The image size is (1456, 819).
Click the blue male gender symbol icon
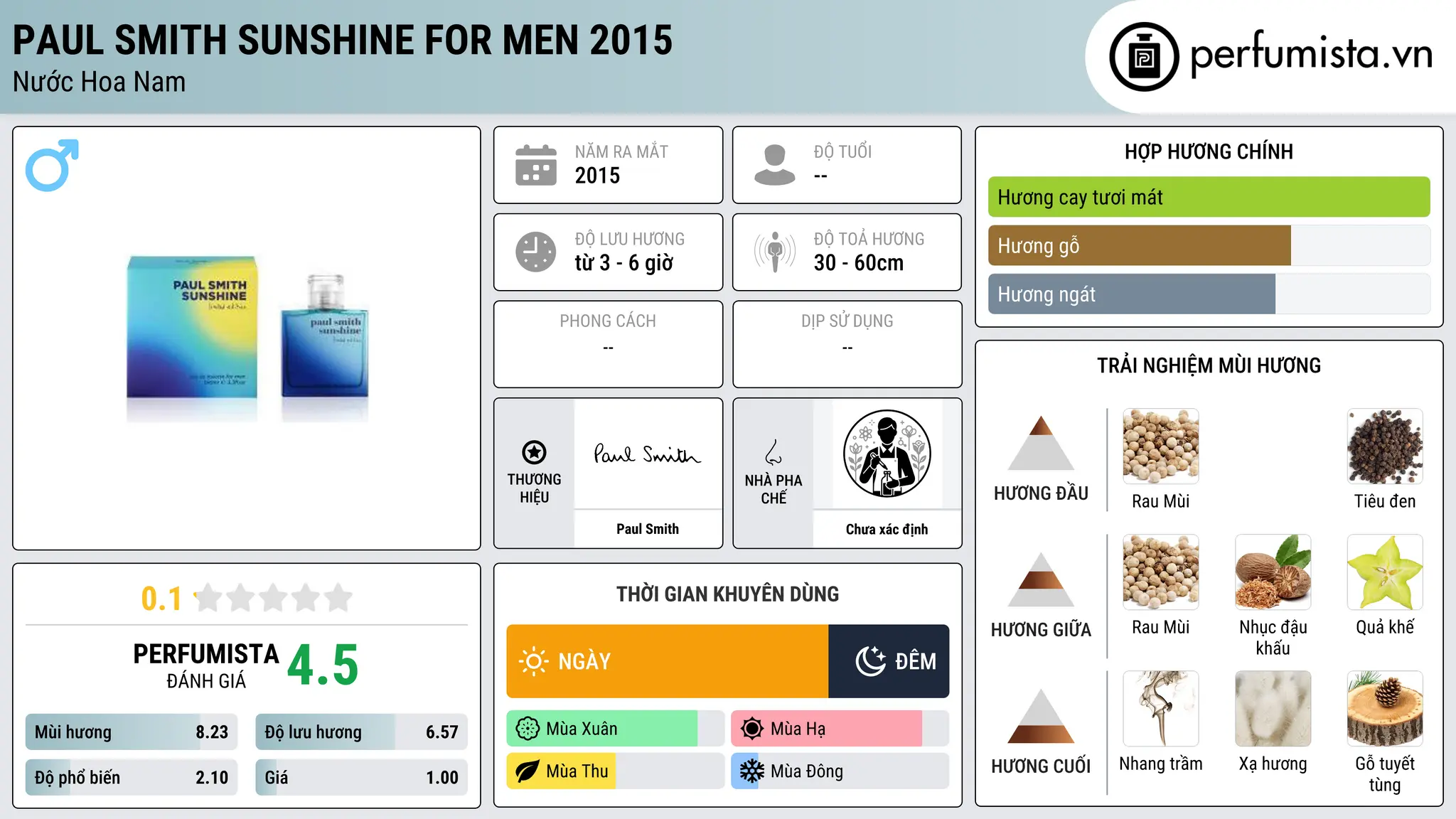click(x=52, y=165)
